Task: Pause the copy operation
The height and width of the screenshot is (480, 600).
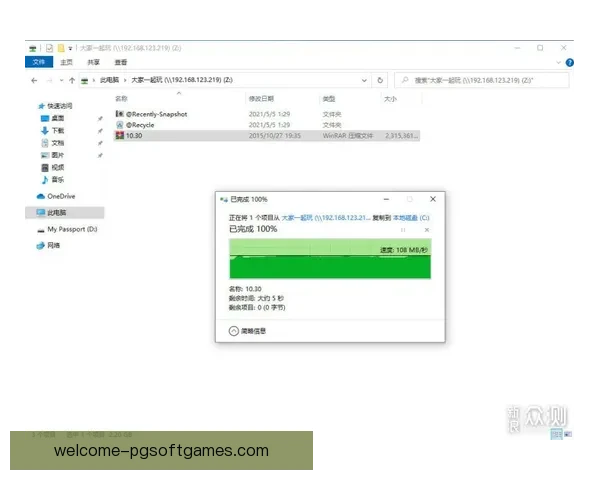Action: (x=403, y=230)
